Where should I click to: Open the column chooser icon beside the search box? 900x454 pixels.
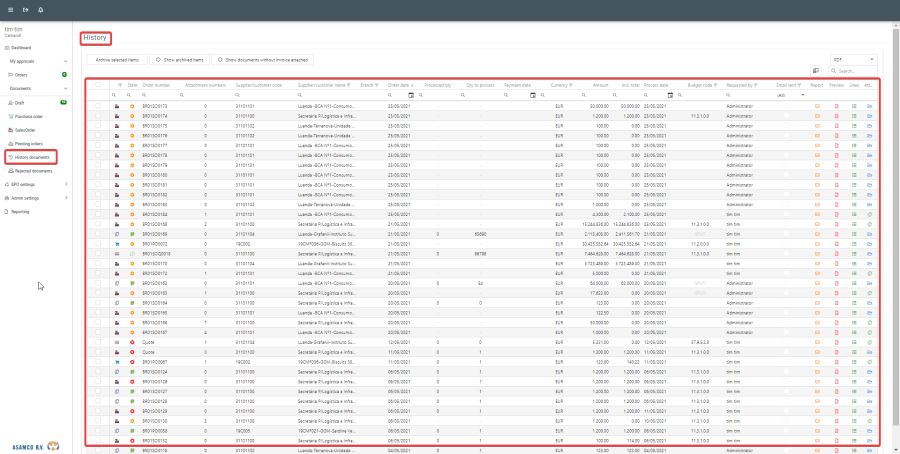(x=816, y=71)
